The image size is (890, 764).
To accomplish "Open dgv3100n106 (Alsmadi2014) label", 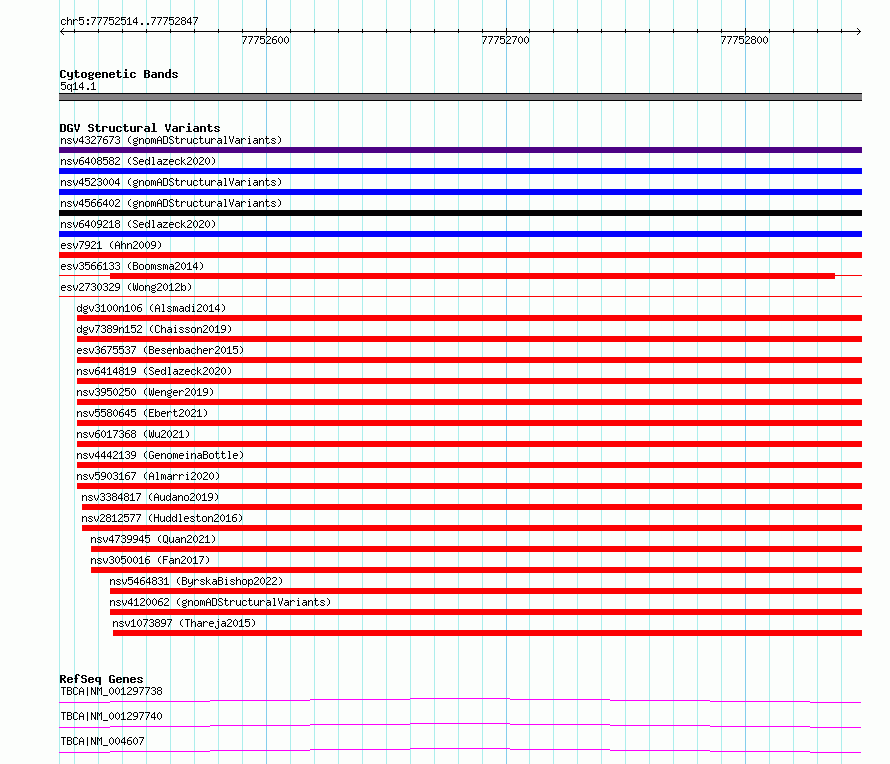I will click(151, 308).
